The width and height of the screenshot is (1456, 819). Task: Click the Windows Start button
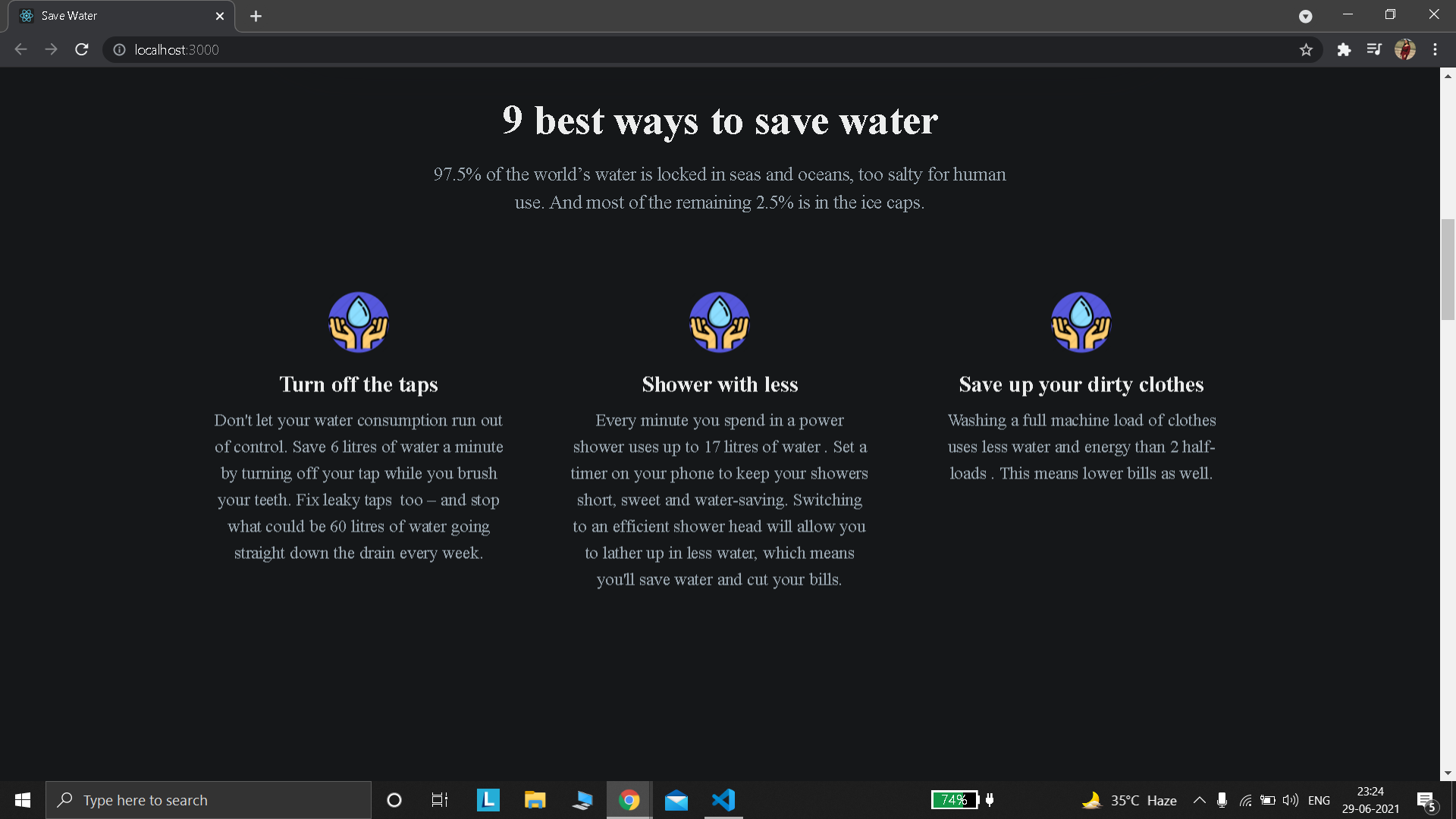click(23, 800)
